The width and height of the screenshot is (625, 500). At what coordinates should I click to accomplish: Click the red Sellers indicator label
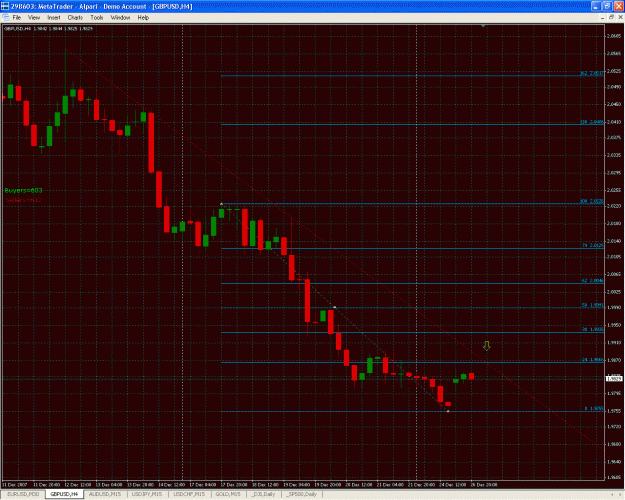coord(23,200)
